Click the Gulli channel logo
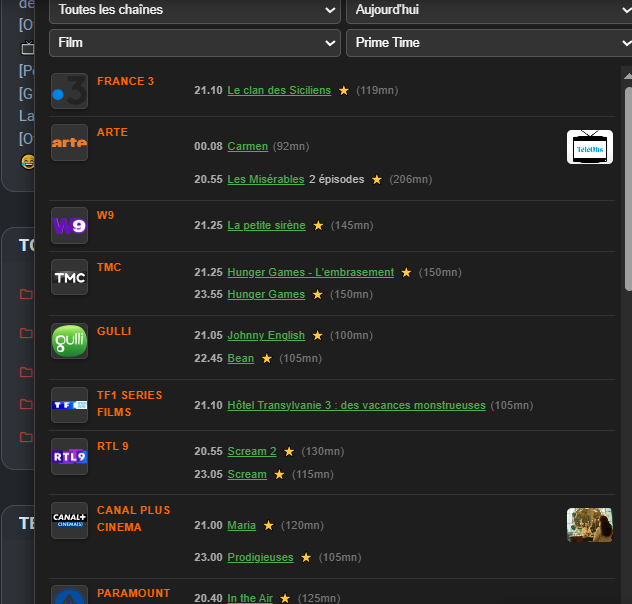632x604 pixels. (x=69, y=341)
